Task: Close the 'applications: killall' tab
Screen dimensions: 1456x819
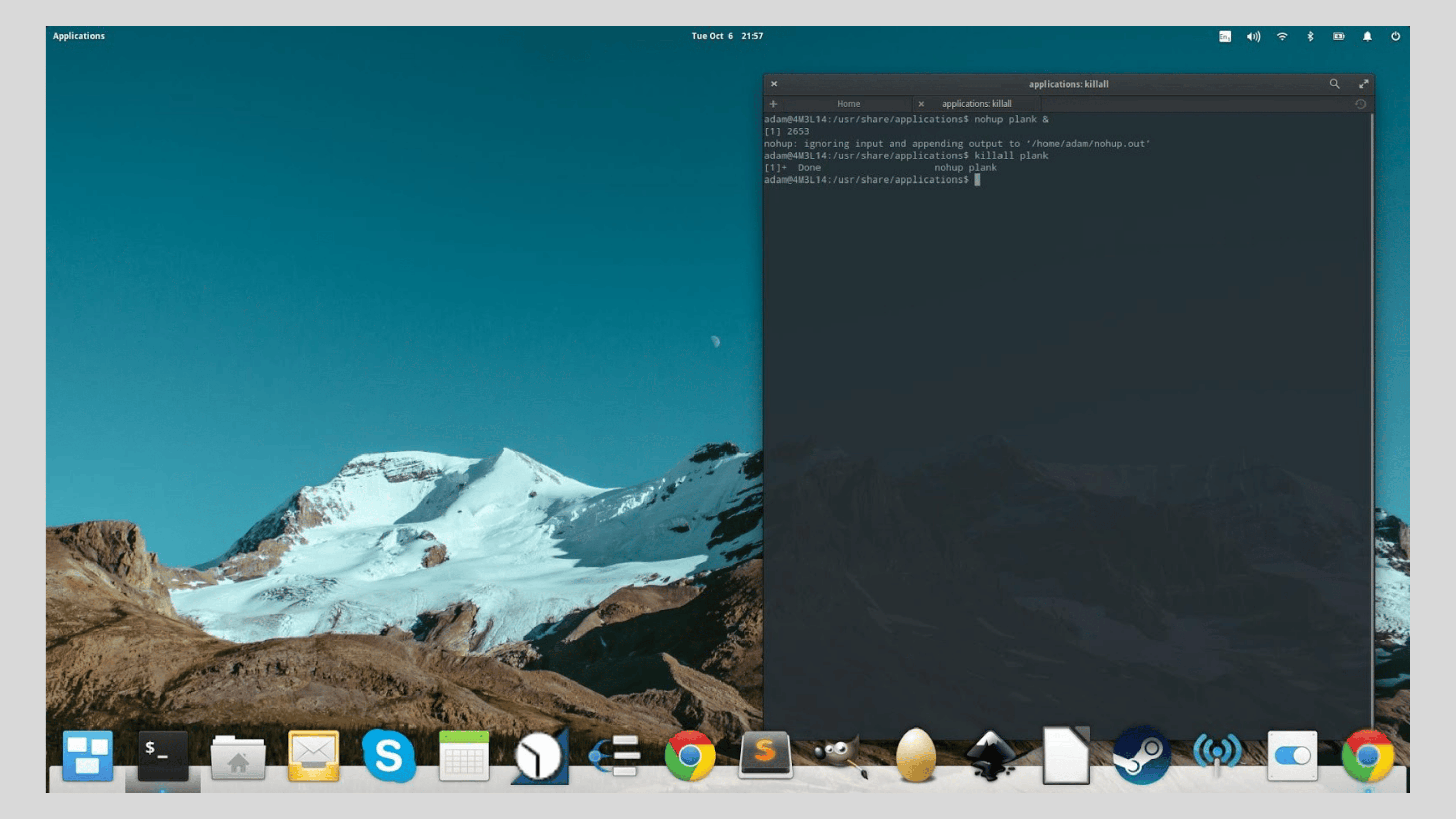Action: point(921,104)
